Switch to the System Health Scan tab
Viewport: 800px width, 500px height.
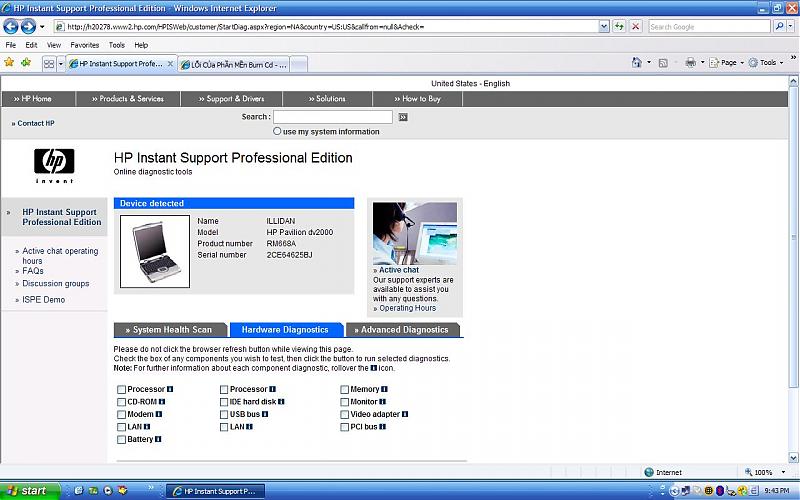coord(170,329)
